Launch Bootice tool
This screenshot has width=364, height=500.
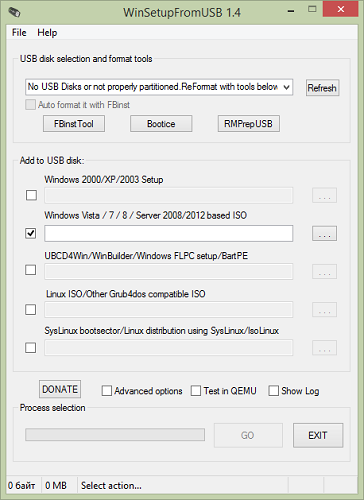click(161, 124)
